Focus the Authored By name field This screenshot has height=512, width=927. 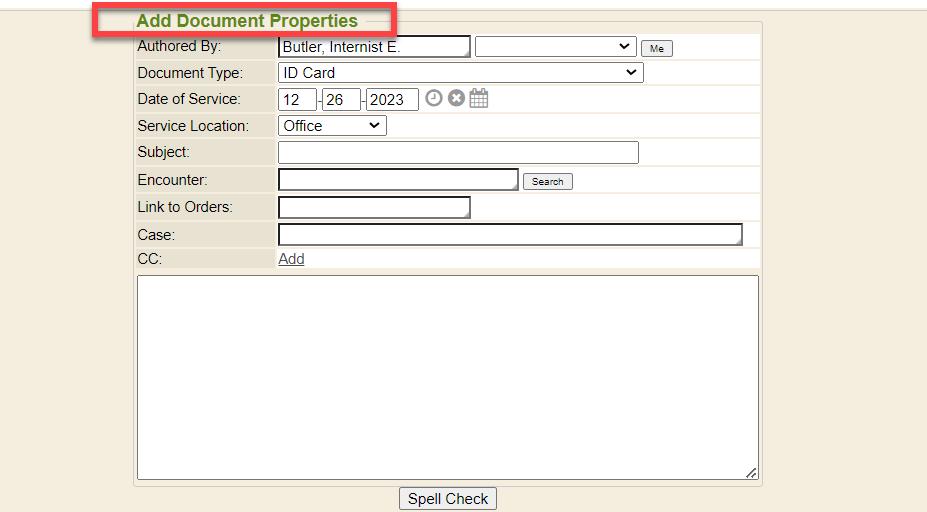373,46
